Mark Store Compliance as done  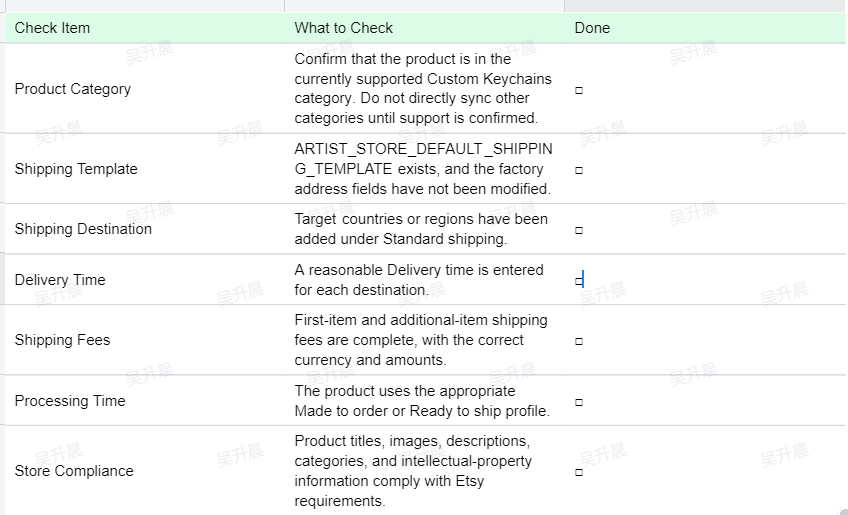(x=579, y=472)
